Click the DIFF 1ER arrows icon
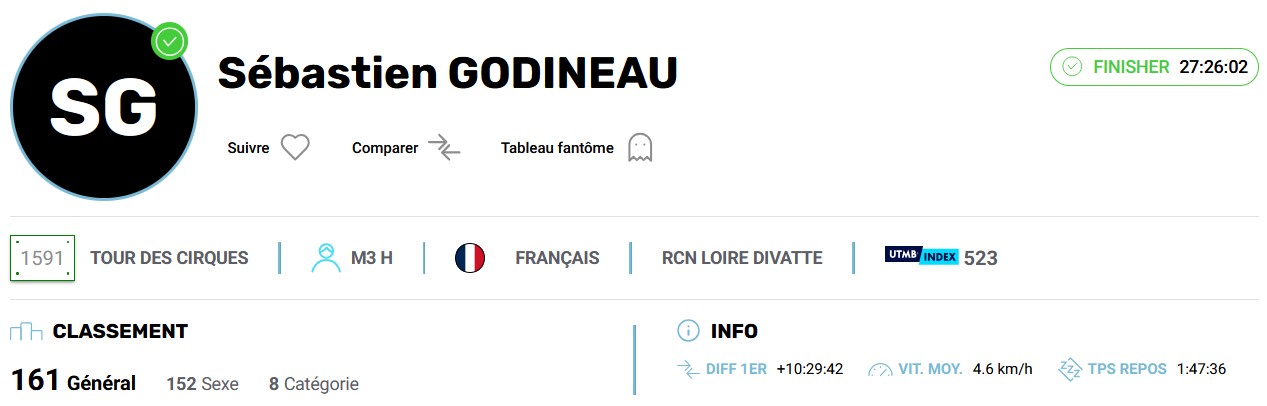The image size is (1267, 406). [x=688, y=369]
